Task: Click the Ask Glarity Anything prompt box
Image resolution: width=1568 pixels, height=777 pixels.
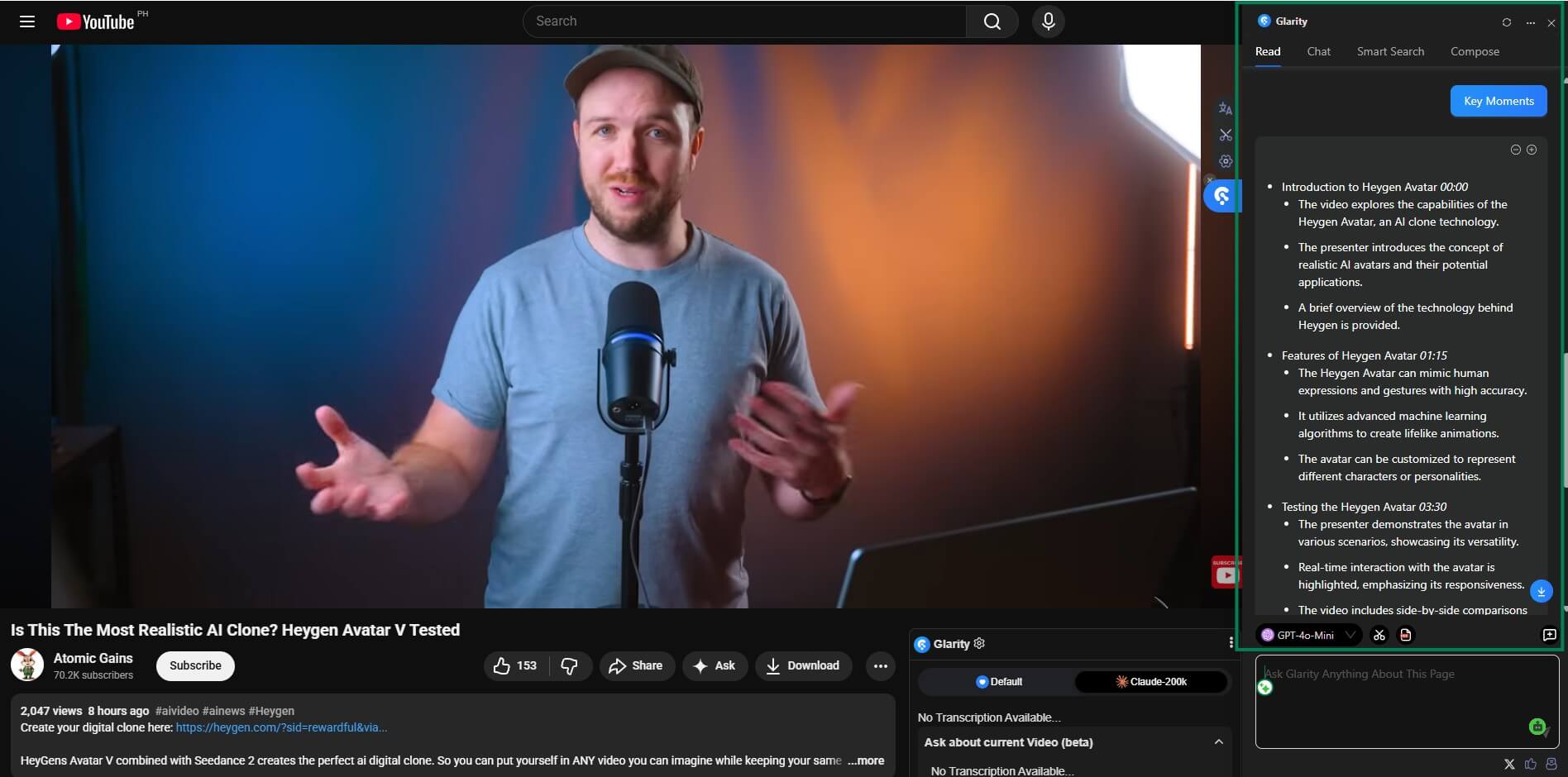Action: pos(1407,702)
